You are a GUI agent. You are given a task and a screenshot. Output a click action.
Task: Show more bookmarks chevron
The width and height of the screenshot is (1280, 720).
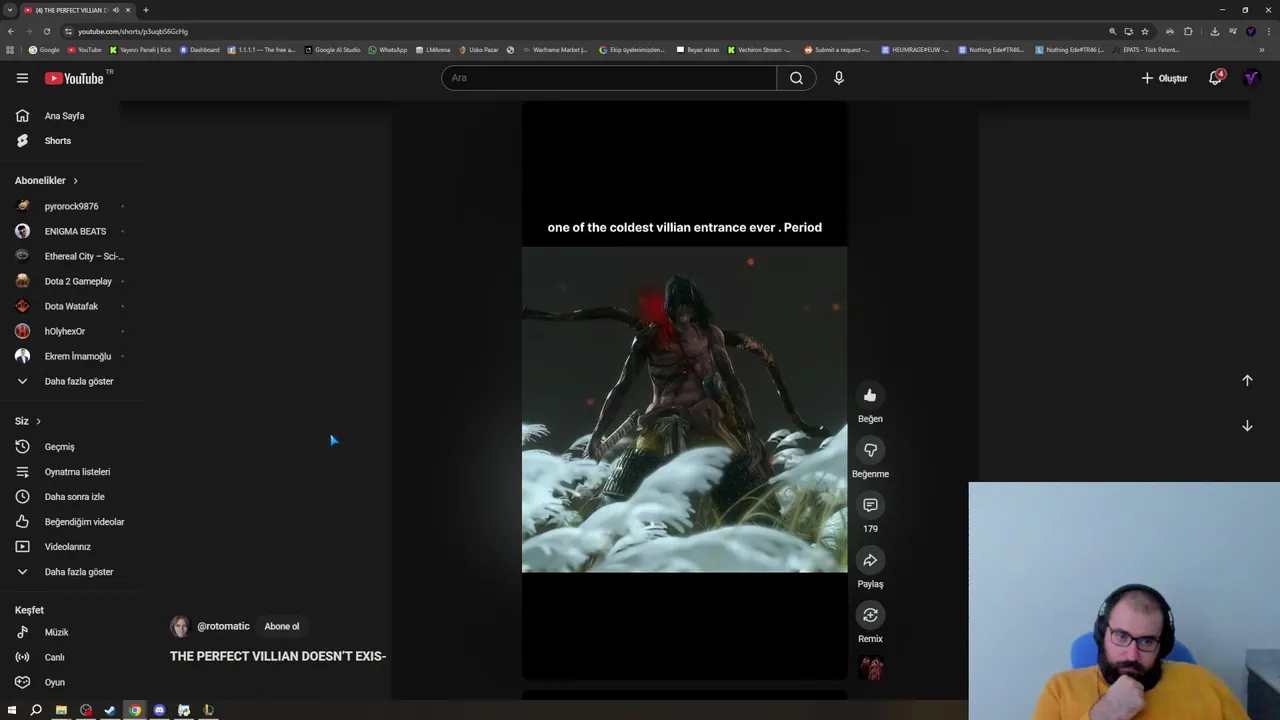tap(1262, 49)
